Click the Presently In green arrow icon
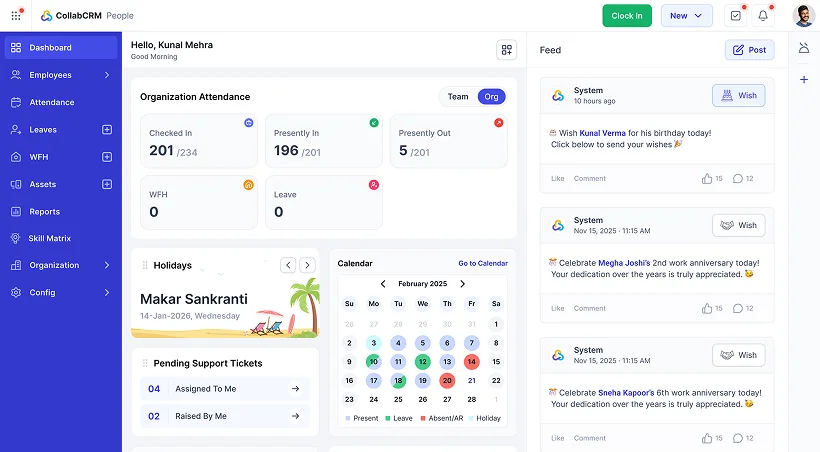This screenshot has width=820, height=452. click(x=374, y=122)
